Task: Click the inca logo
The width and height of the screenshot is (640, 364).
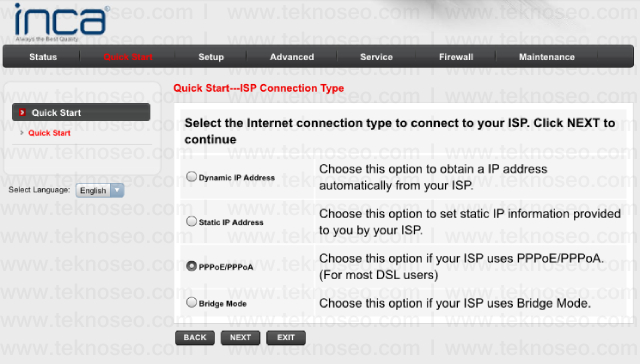Action: [x=61, y=21]
